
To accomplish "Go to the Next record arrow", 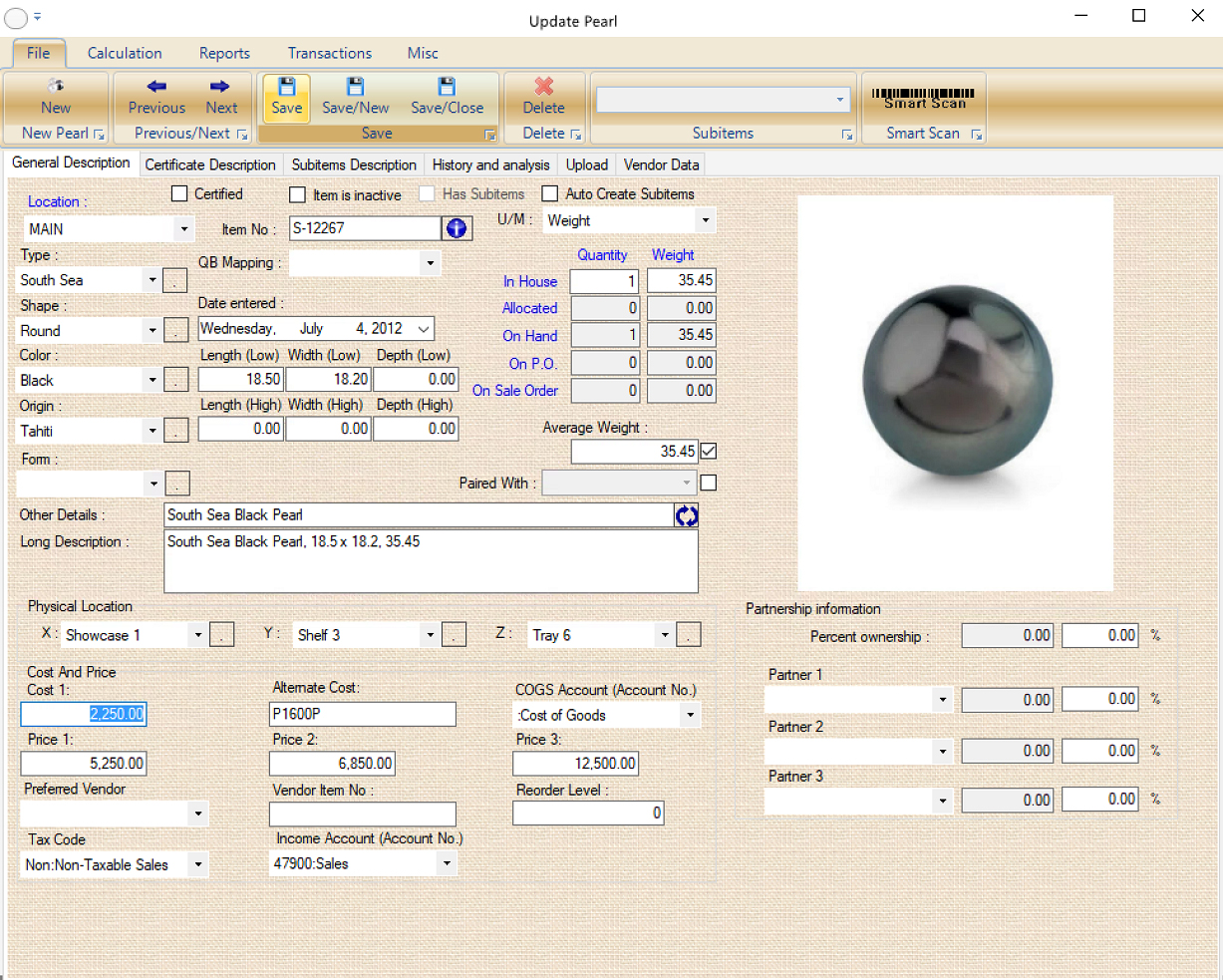I will 220,87.
